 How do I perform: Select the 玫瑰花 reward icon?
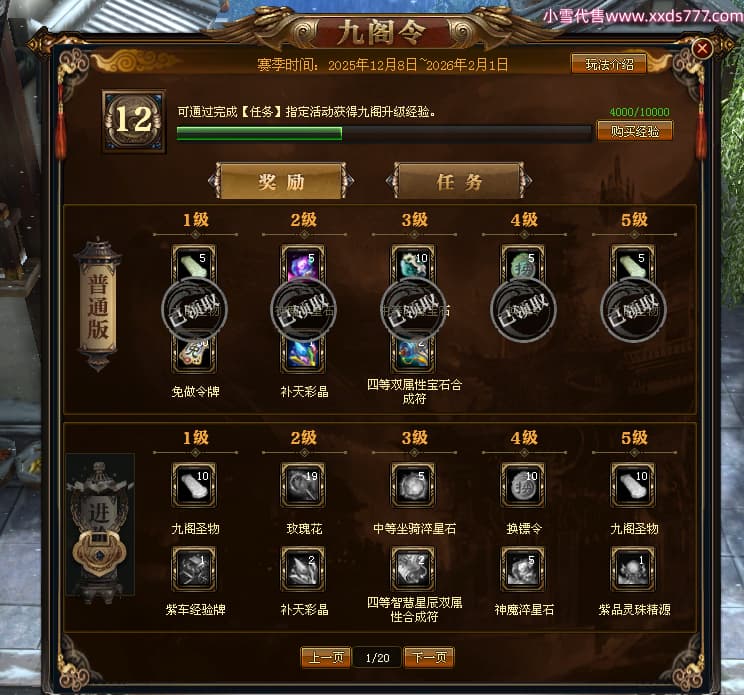point(304,485)
